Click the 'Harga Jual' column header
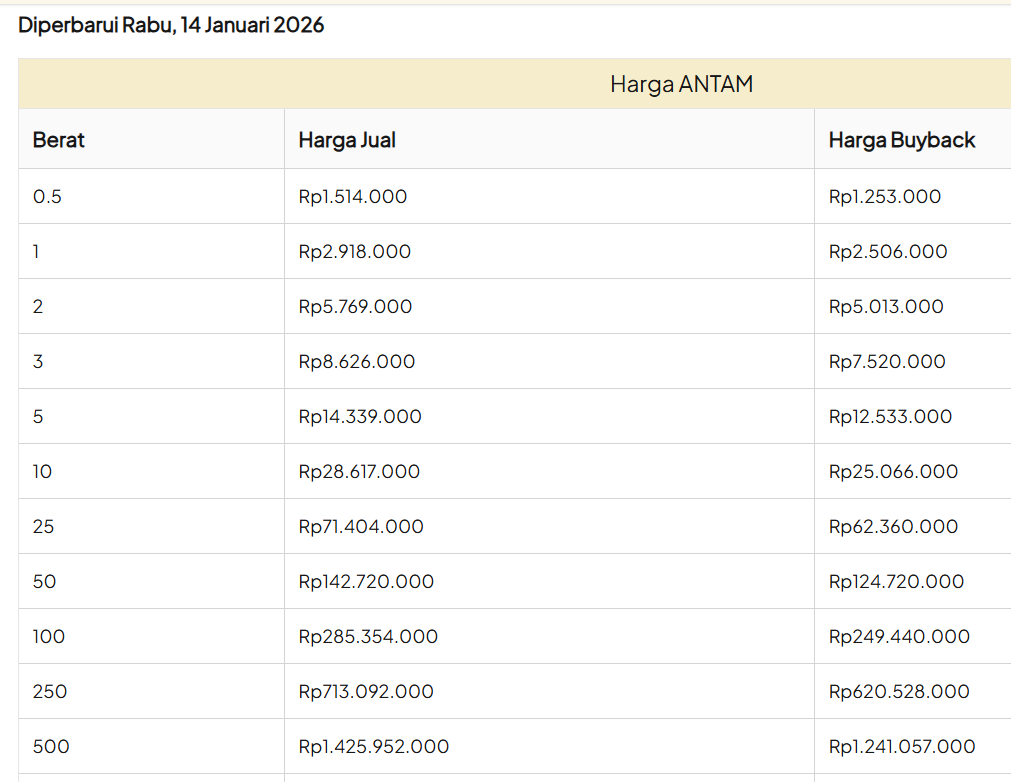The width and height of the screenshot is (1011, 782). click(347, 140)
